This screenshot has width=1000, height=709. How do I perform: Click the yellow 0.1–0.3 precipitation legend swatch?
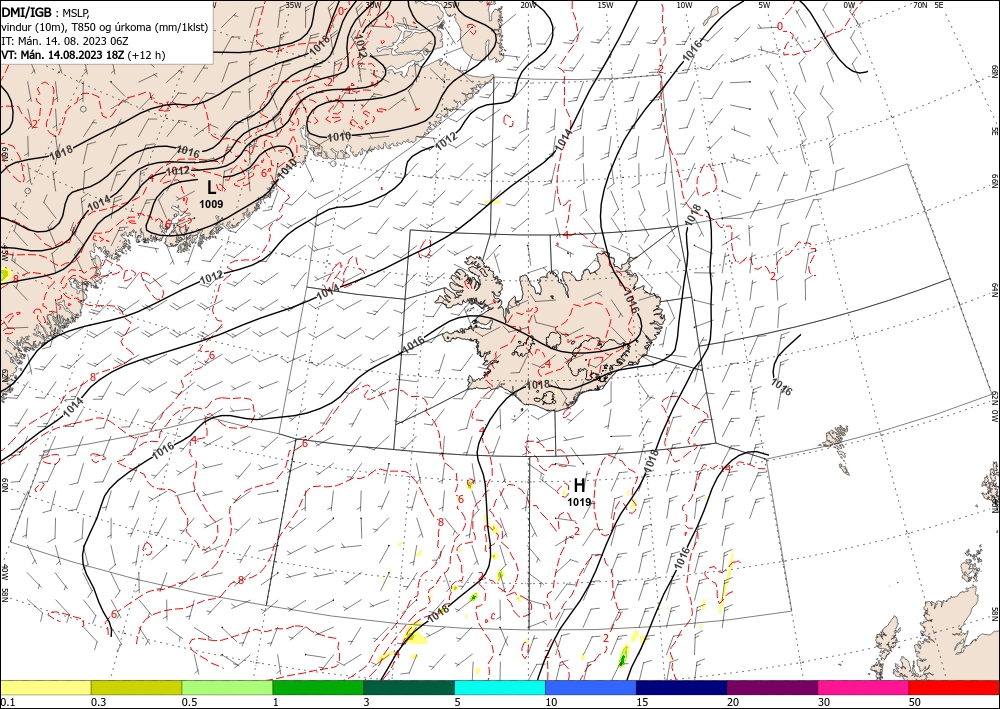point(45,687)
